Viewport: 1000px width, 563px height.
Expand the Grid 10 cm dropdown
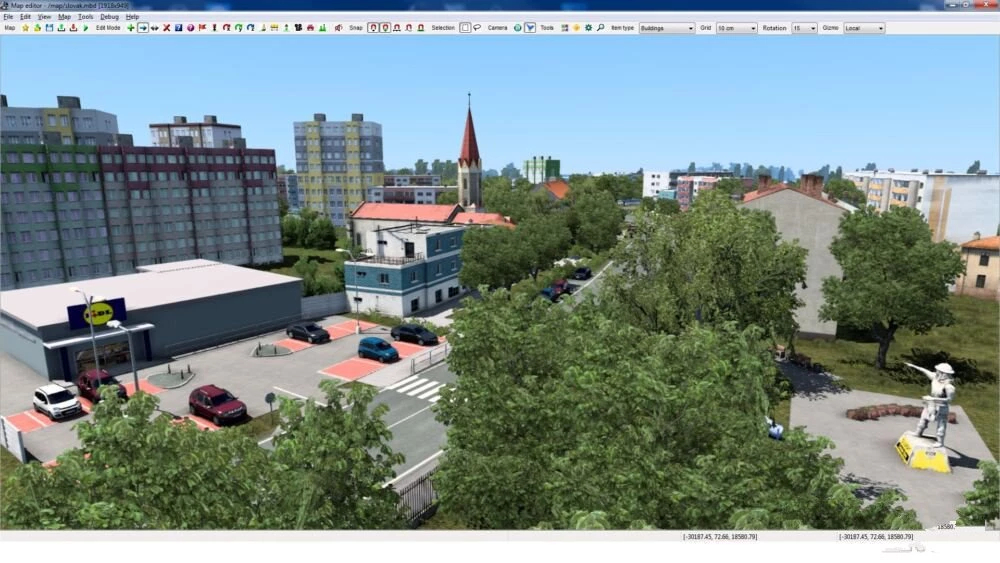736,28
